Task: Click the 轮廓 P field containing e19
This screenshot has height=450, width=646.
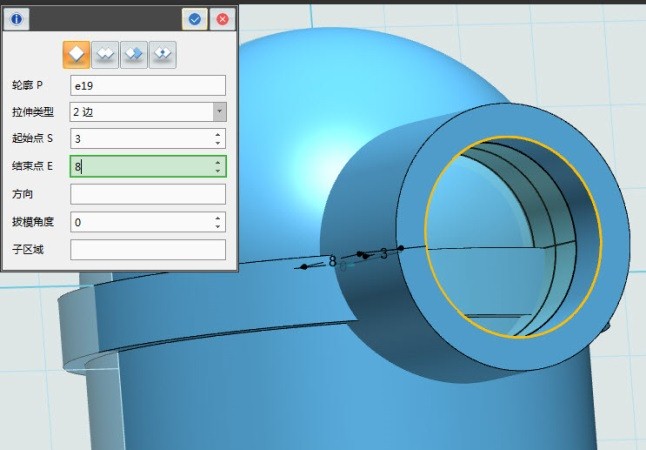Action: click(x=147, y=86)
